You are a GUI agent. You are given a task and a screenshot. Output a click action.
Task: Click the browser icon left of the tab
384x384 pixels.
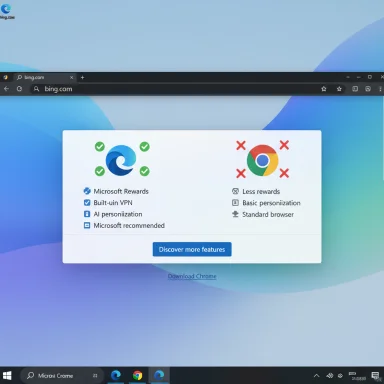[5, 77]
